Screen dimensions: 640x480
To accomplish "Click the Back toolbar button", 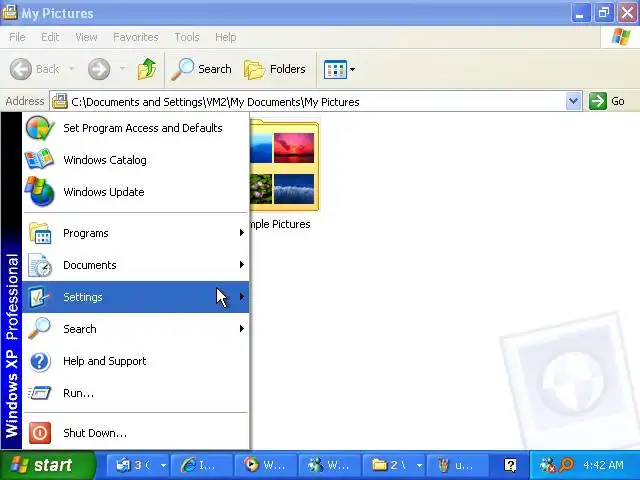I will point(35,69).
